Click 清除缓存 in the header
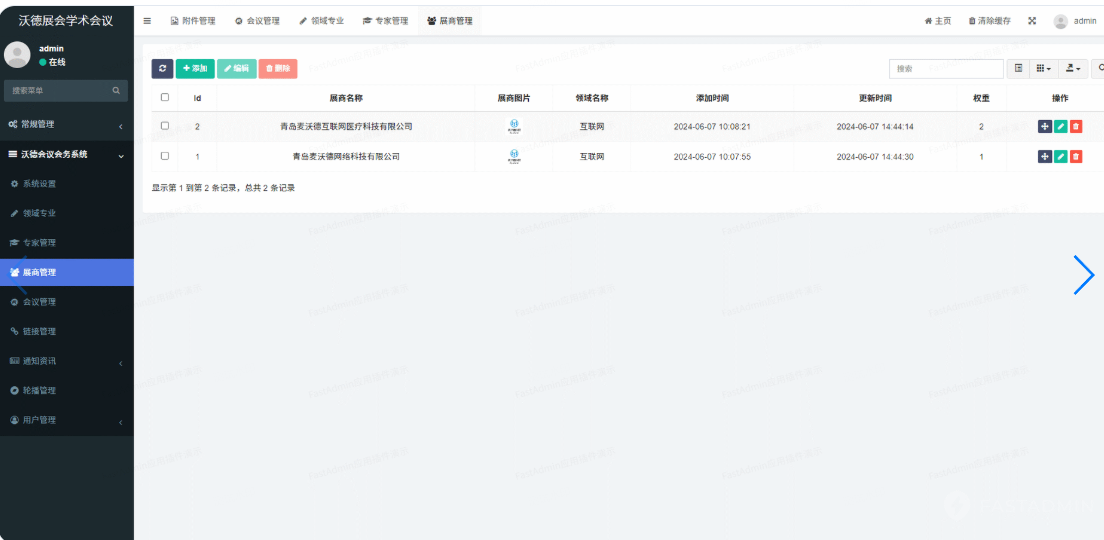 [989, 21]
